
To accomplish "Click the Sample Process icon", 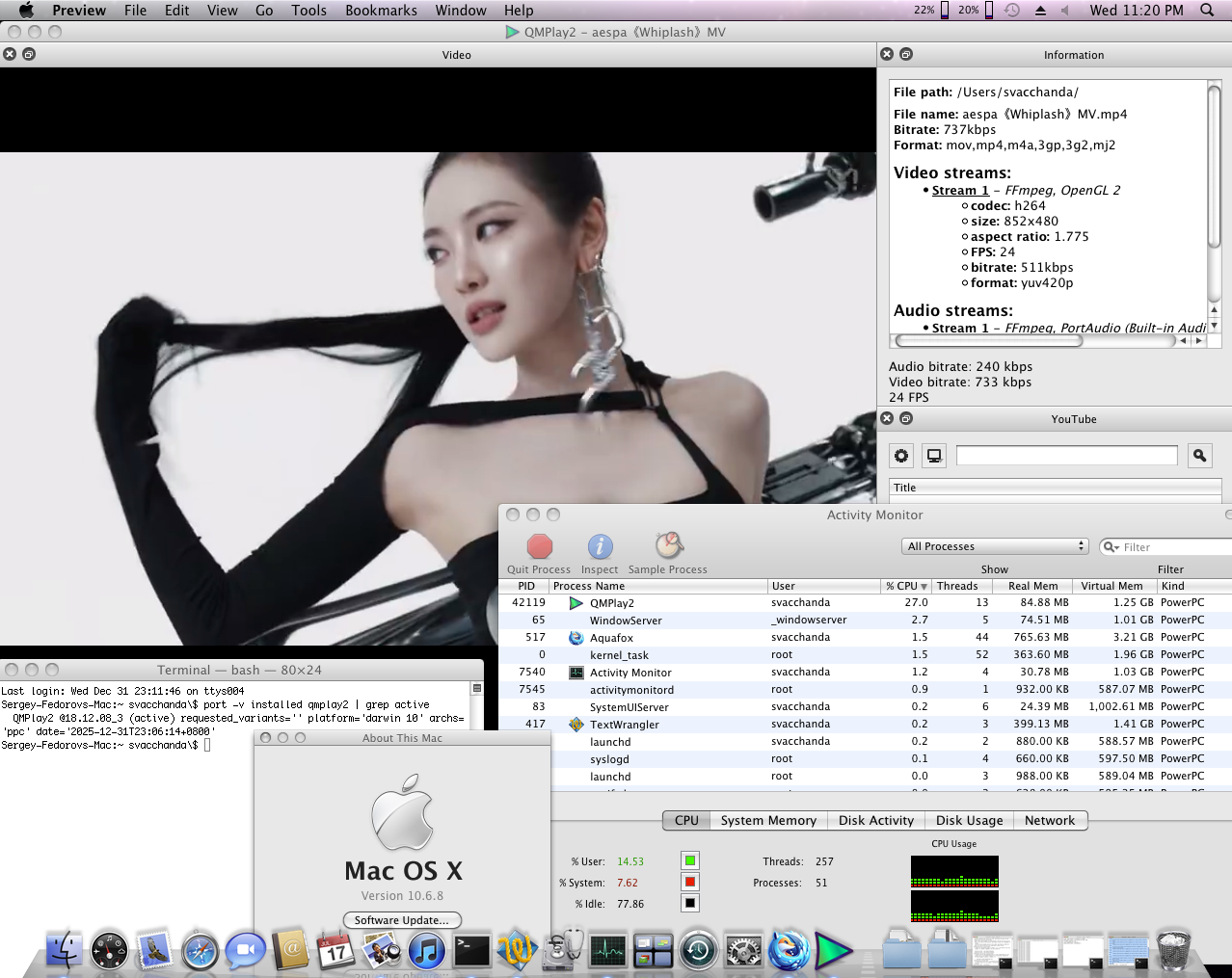I will point(668,546).
